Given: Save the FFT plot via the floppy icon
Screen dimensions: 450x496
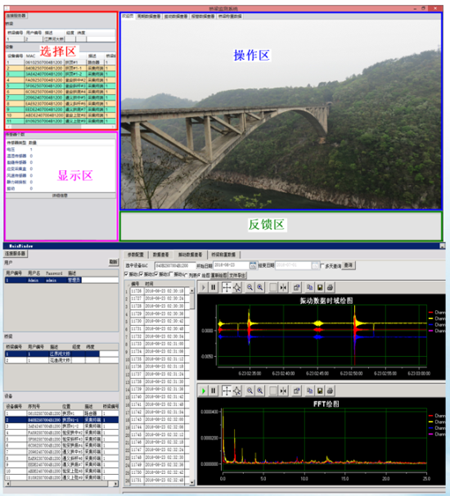Looking at the screenshot, I should (x=320, y=391).
